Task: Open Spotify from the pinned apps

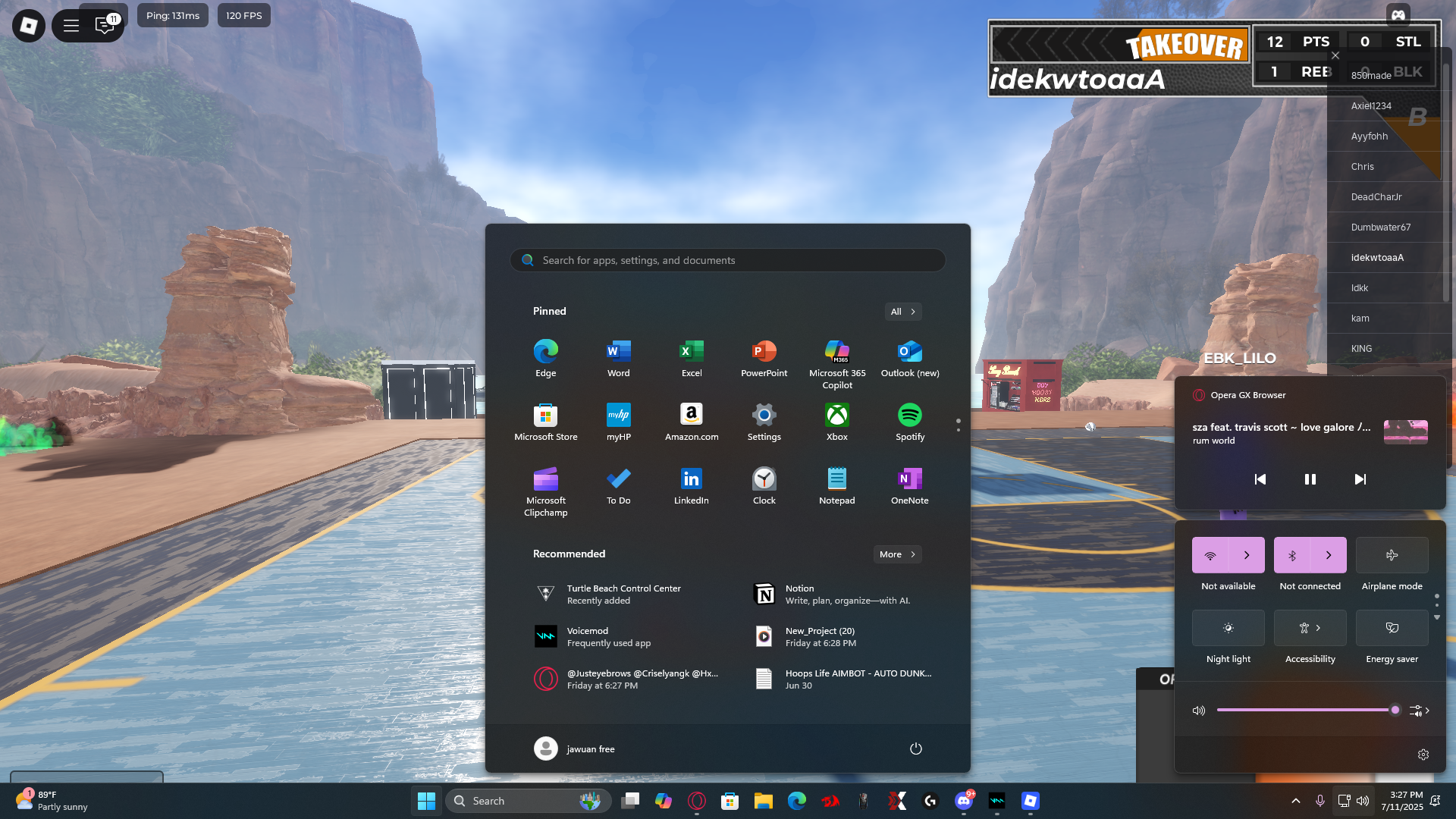Action: [x=909, y=422]
